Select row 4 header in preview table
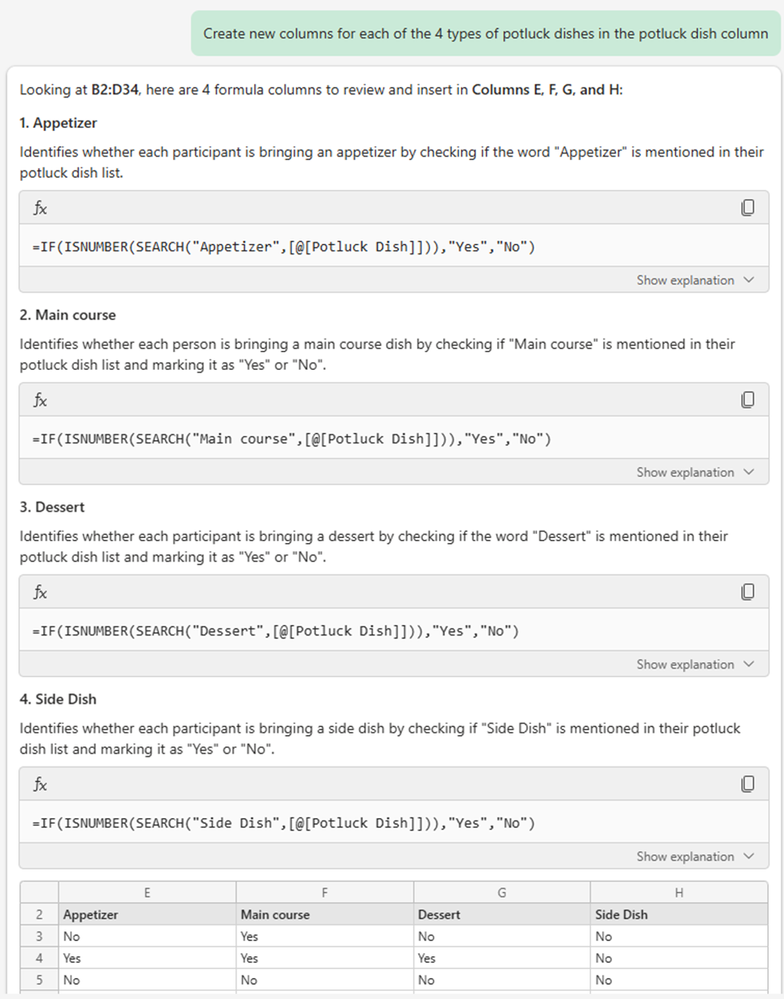This screenshot has height=999, width=784. (39, 958)
